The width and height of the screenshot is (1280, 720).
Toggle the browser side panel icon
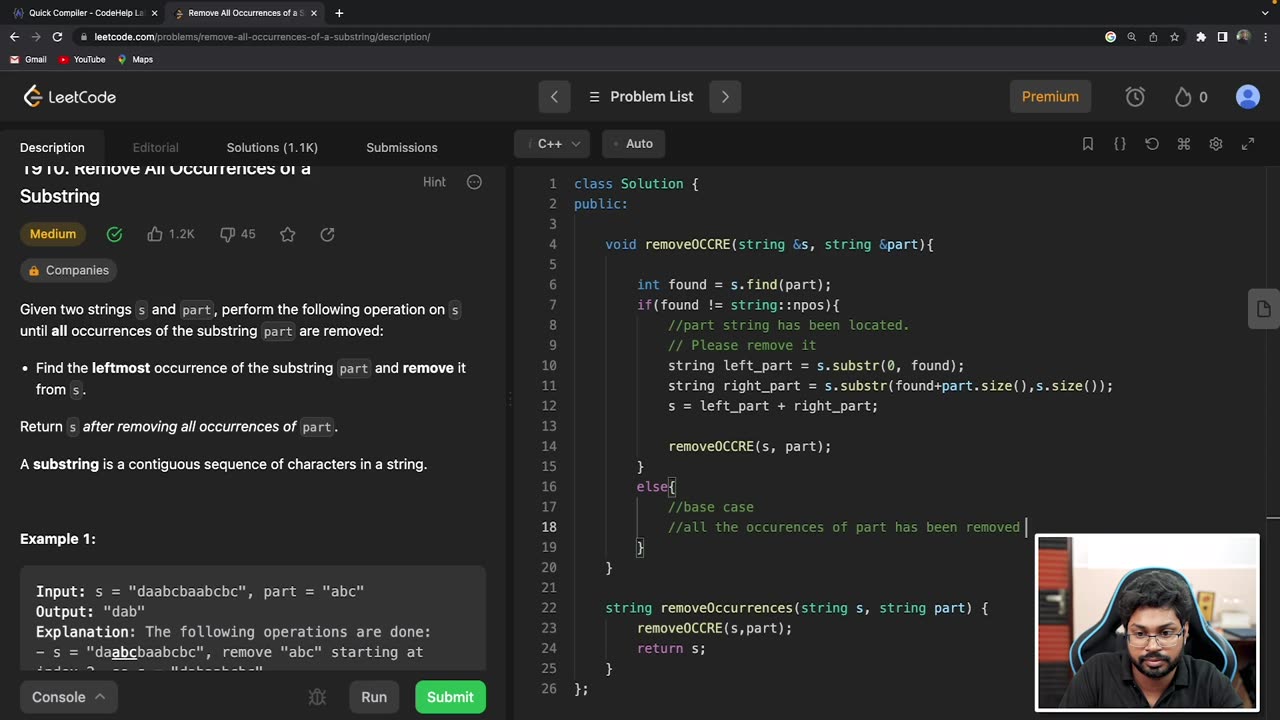[x=1222, y=37]
